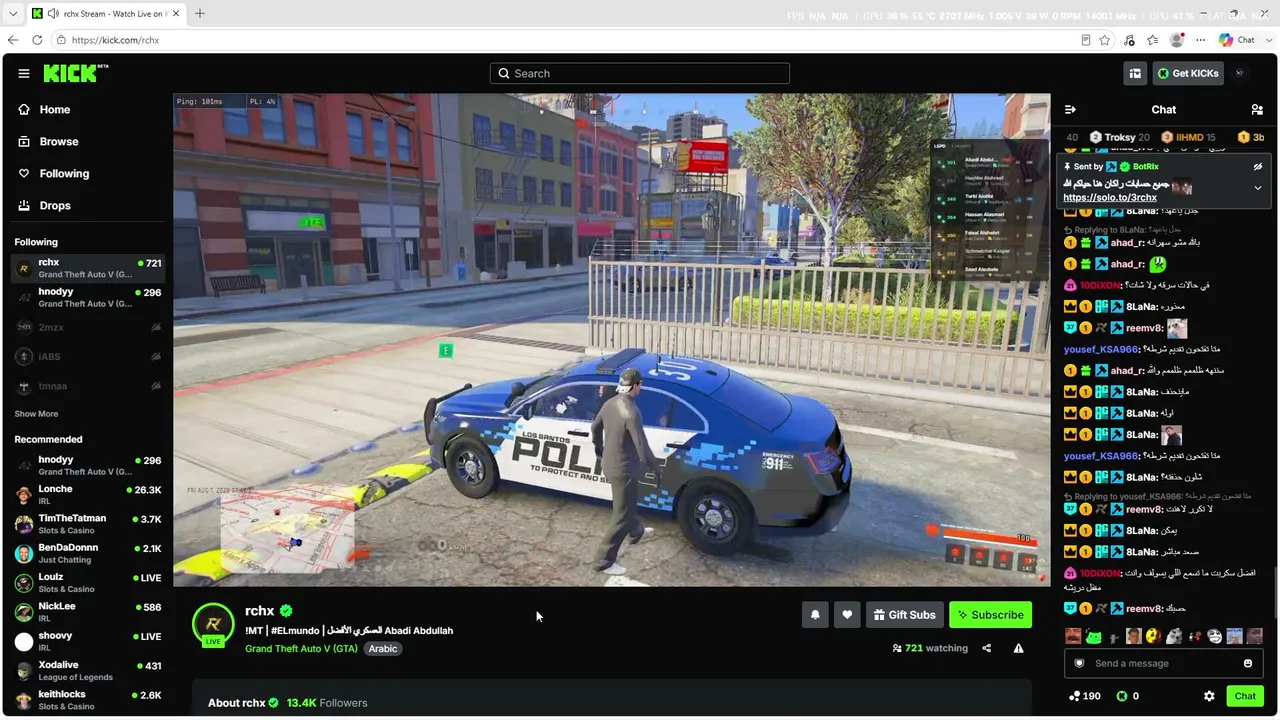
Task: Share the stream via share icon
Action: [986, 648]
